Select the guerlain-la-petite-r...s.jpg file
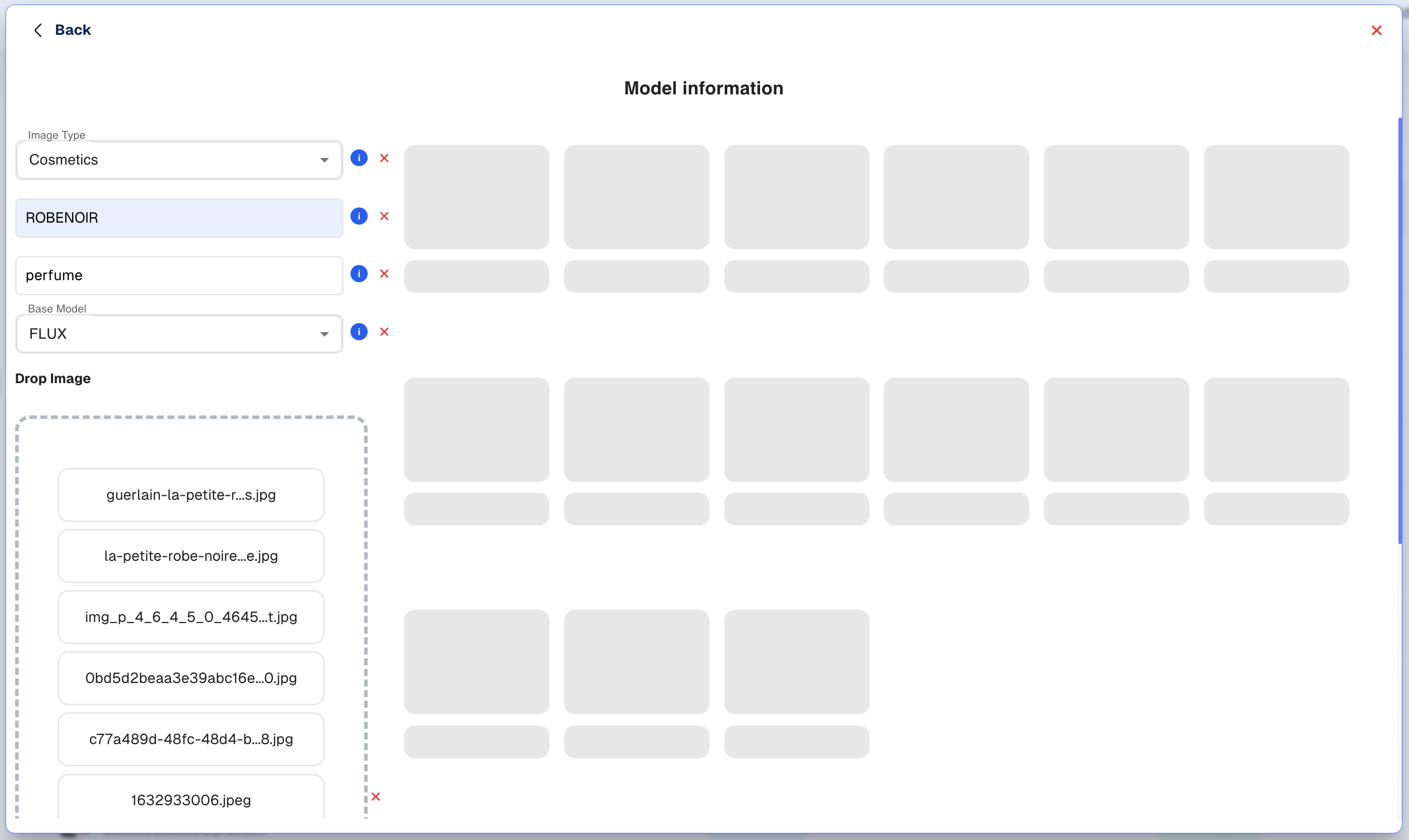The height and width of the screenshot is (840, 1409). 191,495
